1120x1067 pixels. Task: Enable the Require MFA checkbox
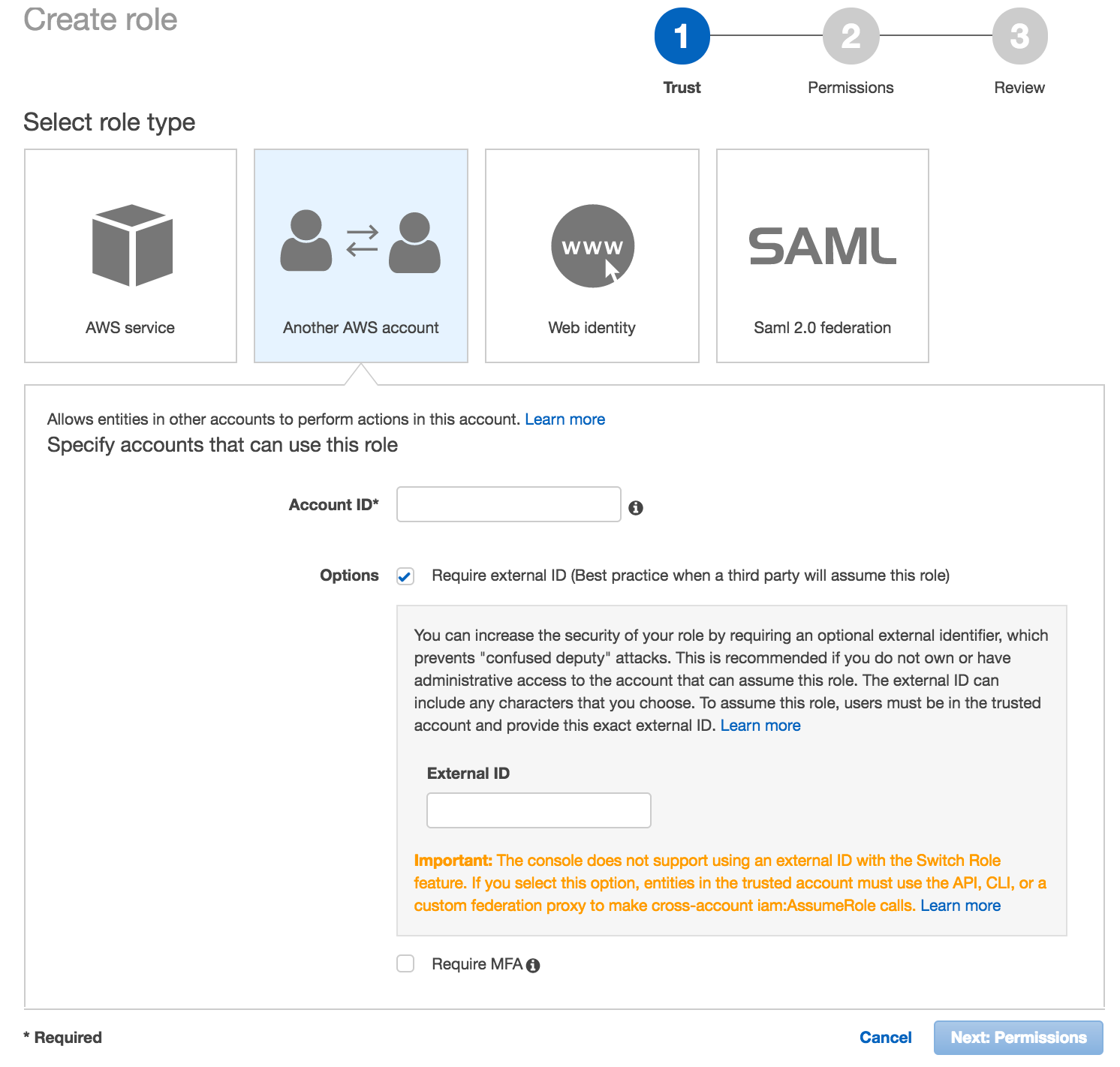pos(405,963)
